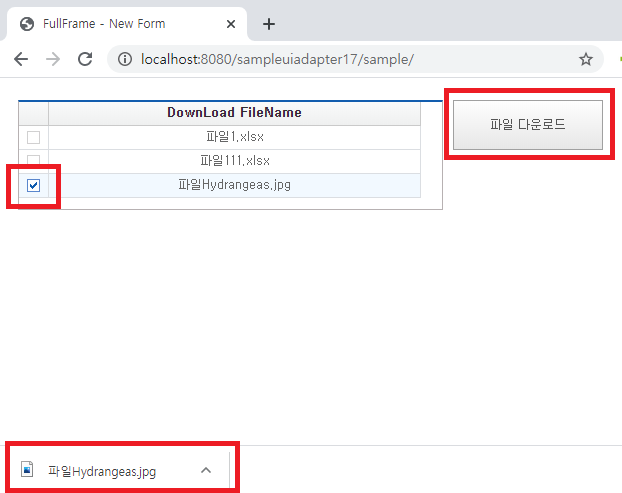Select the 파일1.xlsx row in the grid

[x=234, y=137]
